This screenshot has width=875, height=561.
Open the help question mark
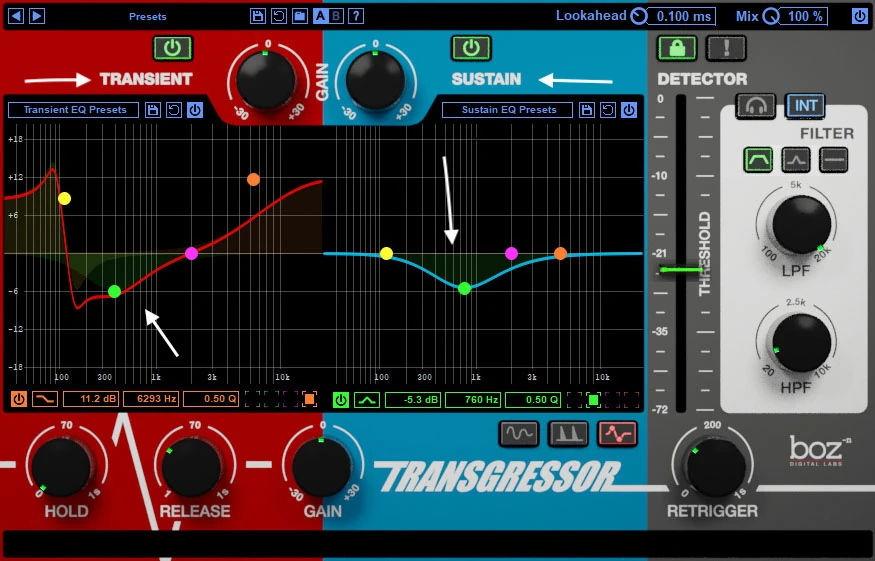(356, 16)
